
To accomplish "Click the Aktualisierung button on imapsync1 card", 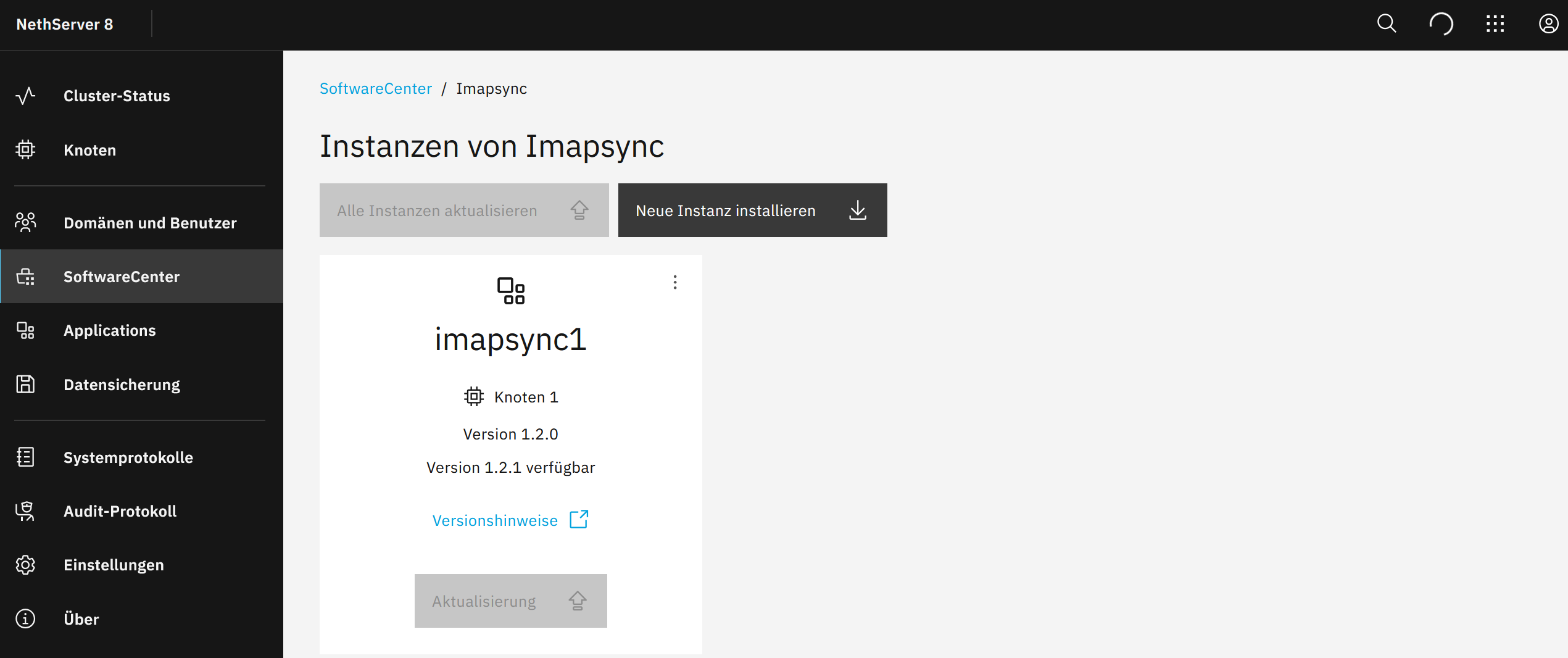I will click(x=510, y=601).
